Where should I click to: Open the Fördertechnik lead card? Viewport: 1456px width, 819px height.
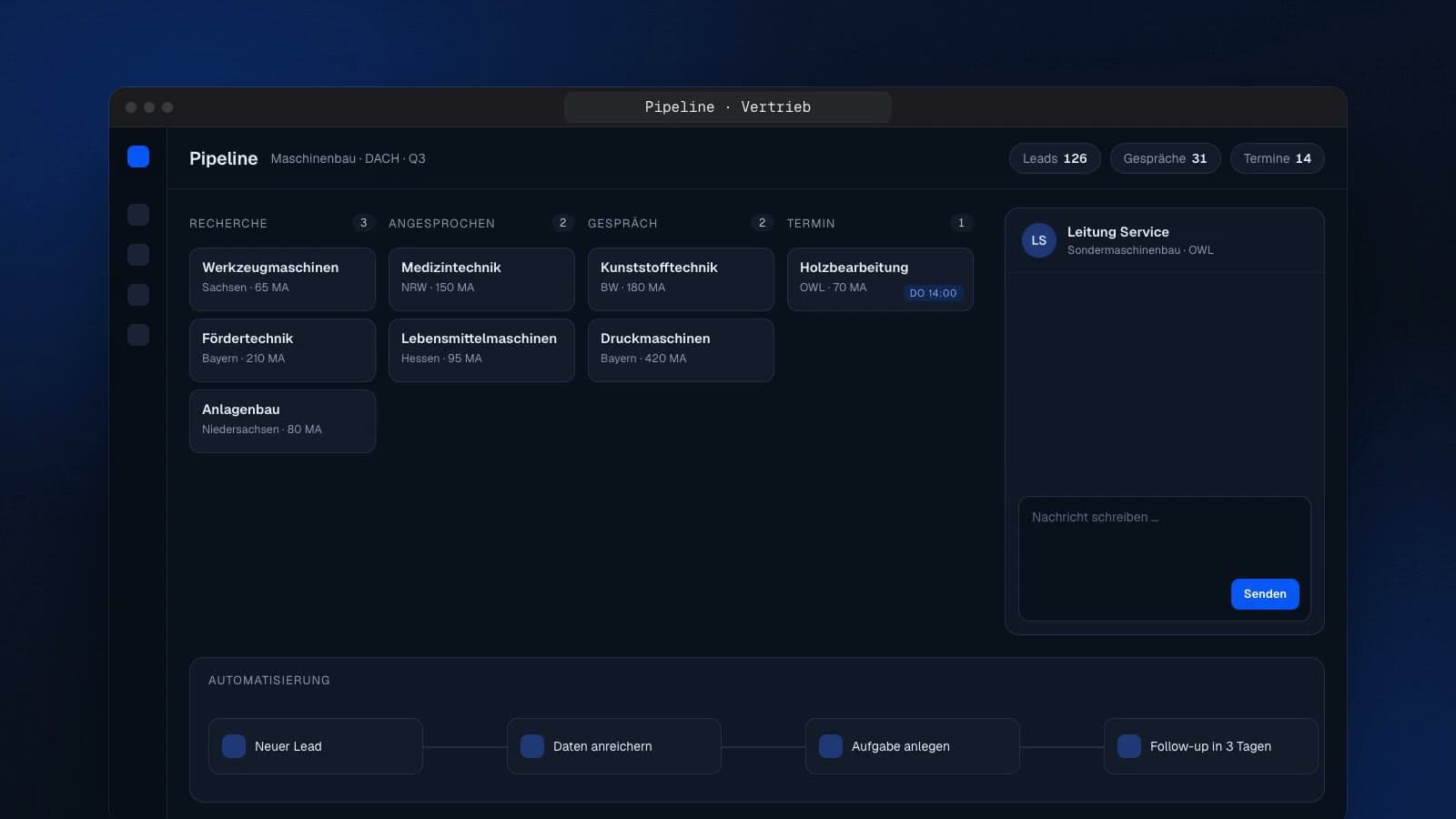pyautogui.click(x=282, y=350)
